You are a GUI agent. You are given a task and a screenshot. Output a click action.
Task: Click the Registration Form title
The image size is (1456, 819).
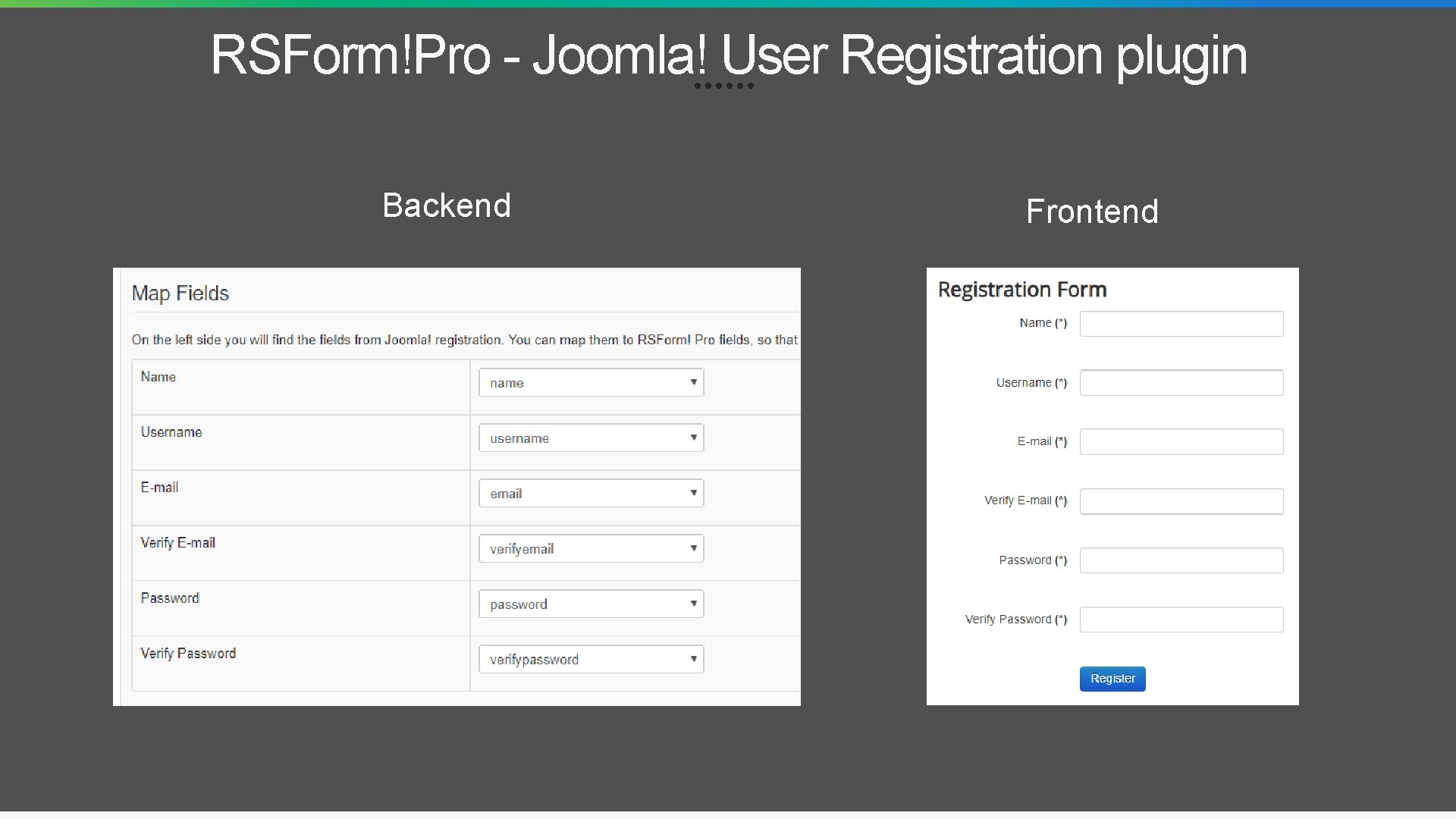(1022, 289)
